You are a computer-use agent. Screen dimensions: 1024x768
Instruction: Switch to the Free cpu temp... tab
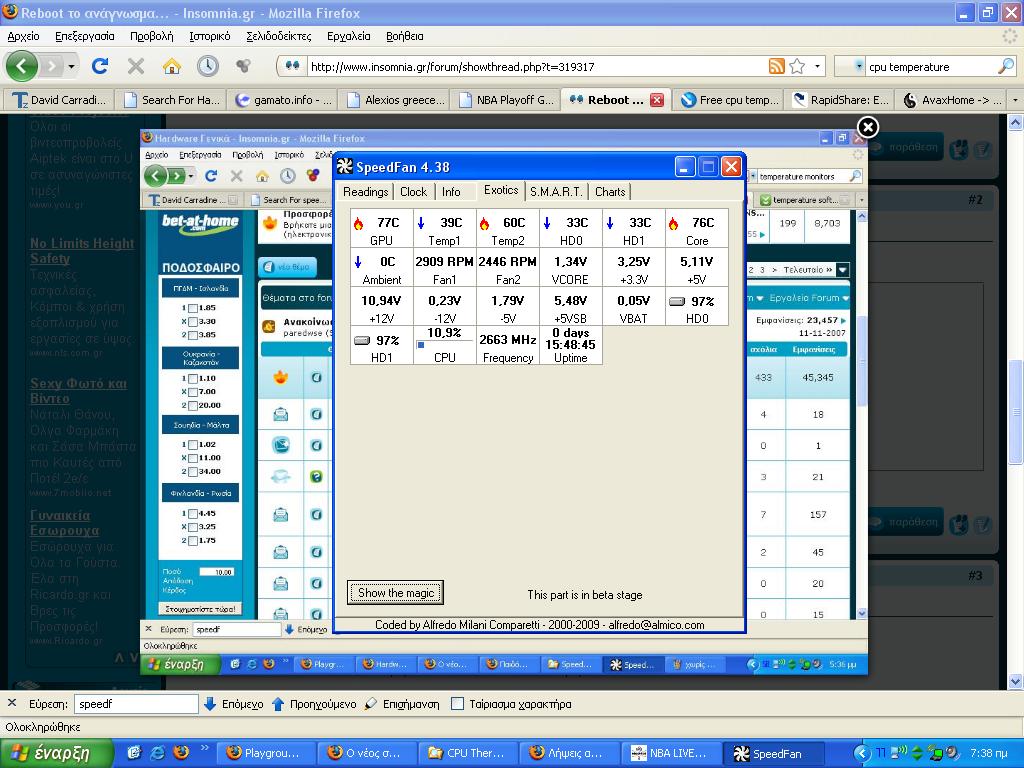click(729, 100)
